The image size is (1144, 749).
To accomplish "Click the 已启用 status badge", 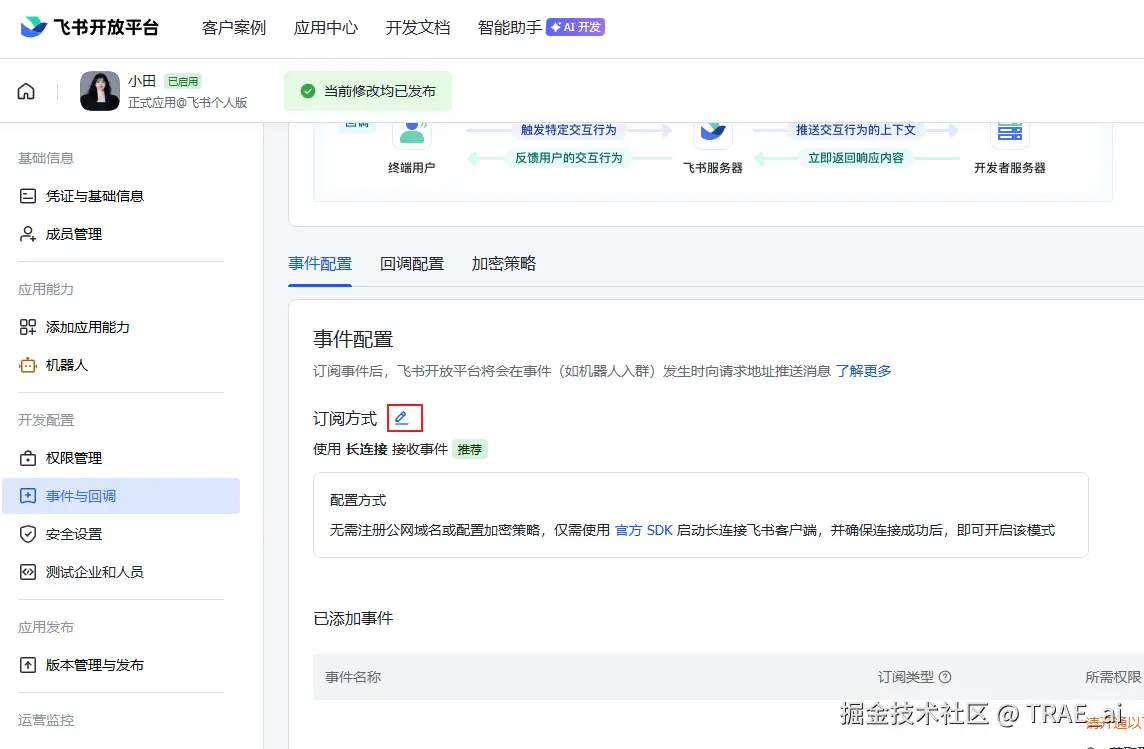I will coord(182,82).
